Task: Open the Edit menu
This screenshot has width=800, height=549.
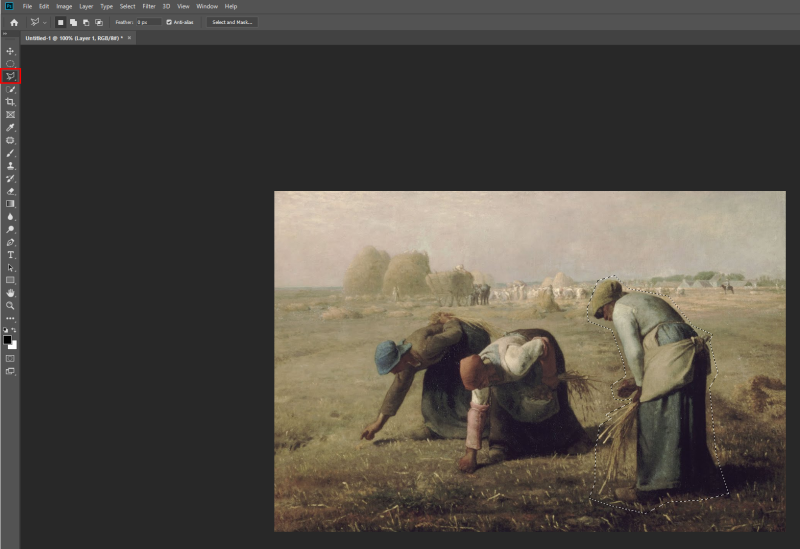Action: (44, 7)
